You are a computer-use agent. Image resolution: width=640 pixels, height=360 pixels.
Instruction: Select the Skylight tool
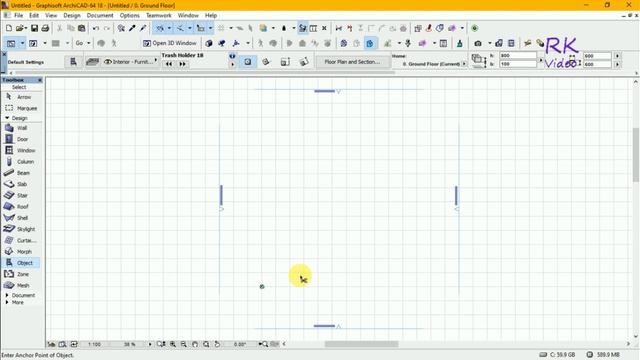pos(21,229)
